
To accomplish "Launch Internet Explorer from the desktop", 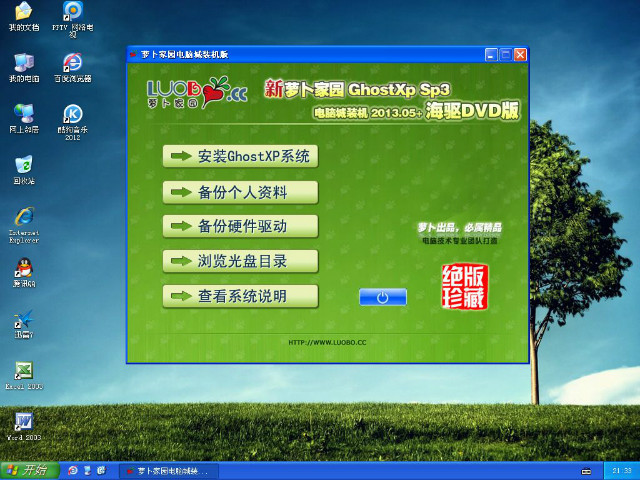I will [24, 225].
